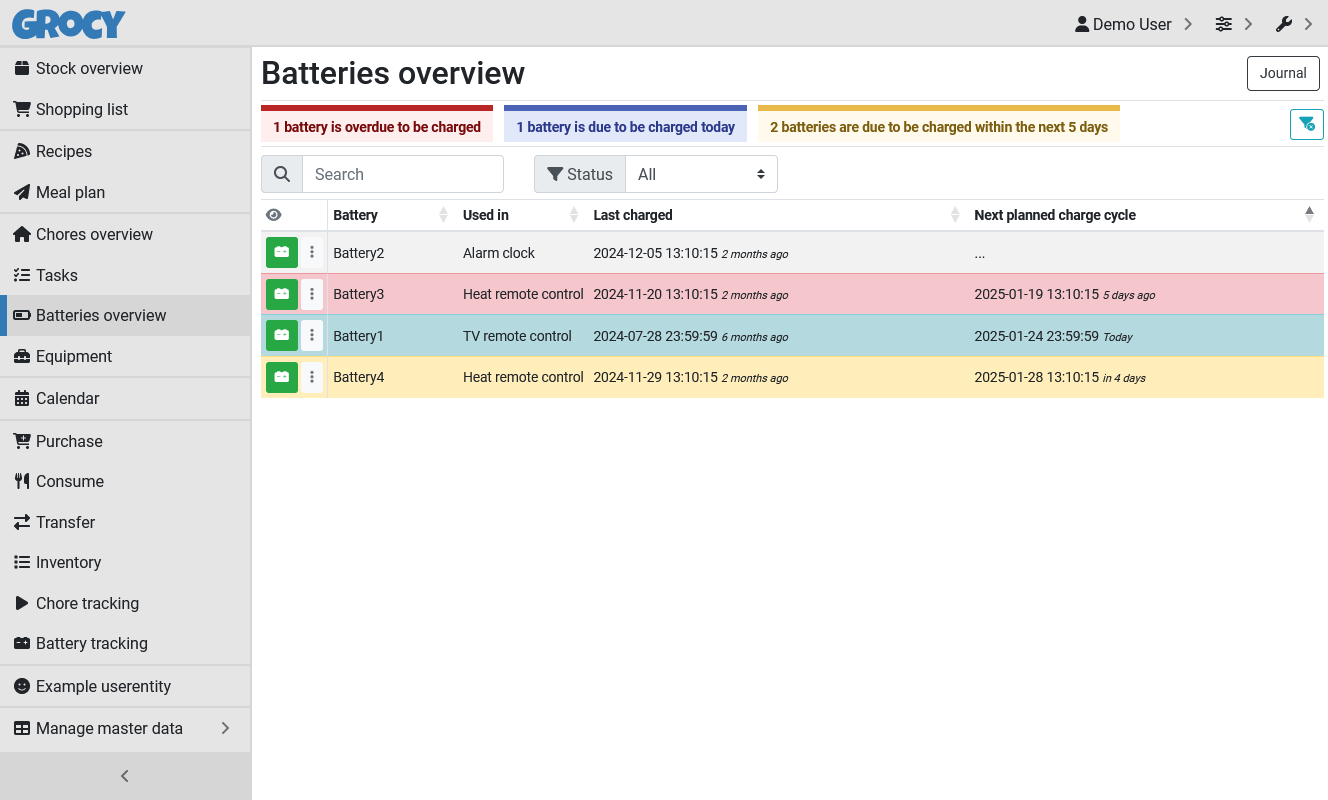Open Battery tracking in sidebar
Image resolution: width=1328 pixels, height=800 pixels.
tap(91, 643)
